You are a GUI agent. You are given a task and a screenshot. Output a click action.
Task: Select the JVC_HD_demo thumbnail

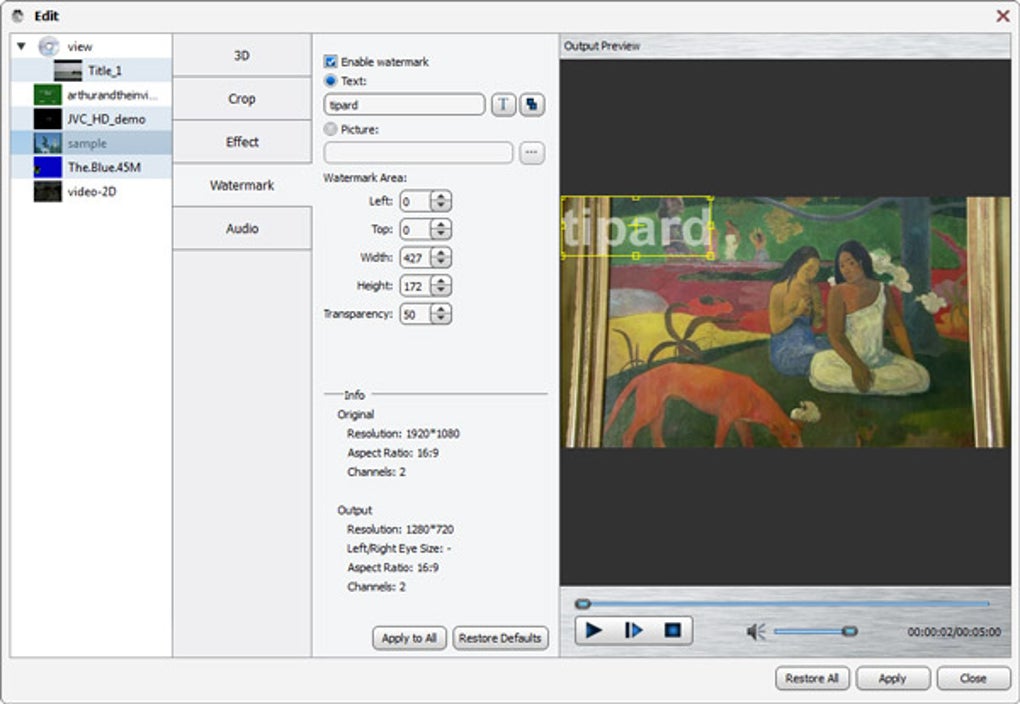(47, 119)
